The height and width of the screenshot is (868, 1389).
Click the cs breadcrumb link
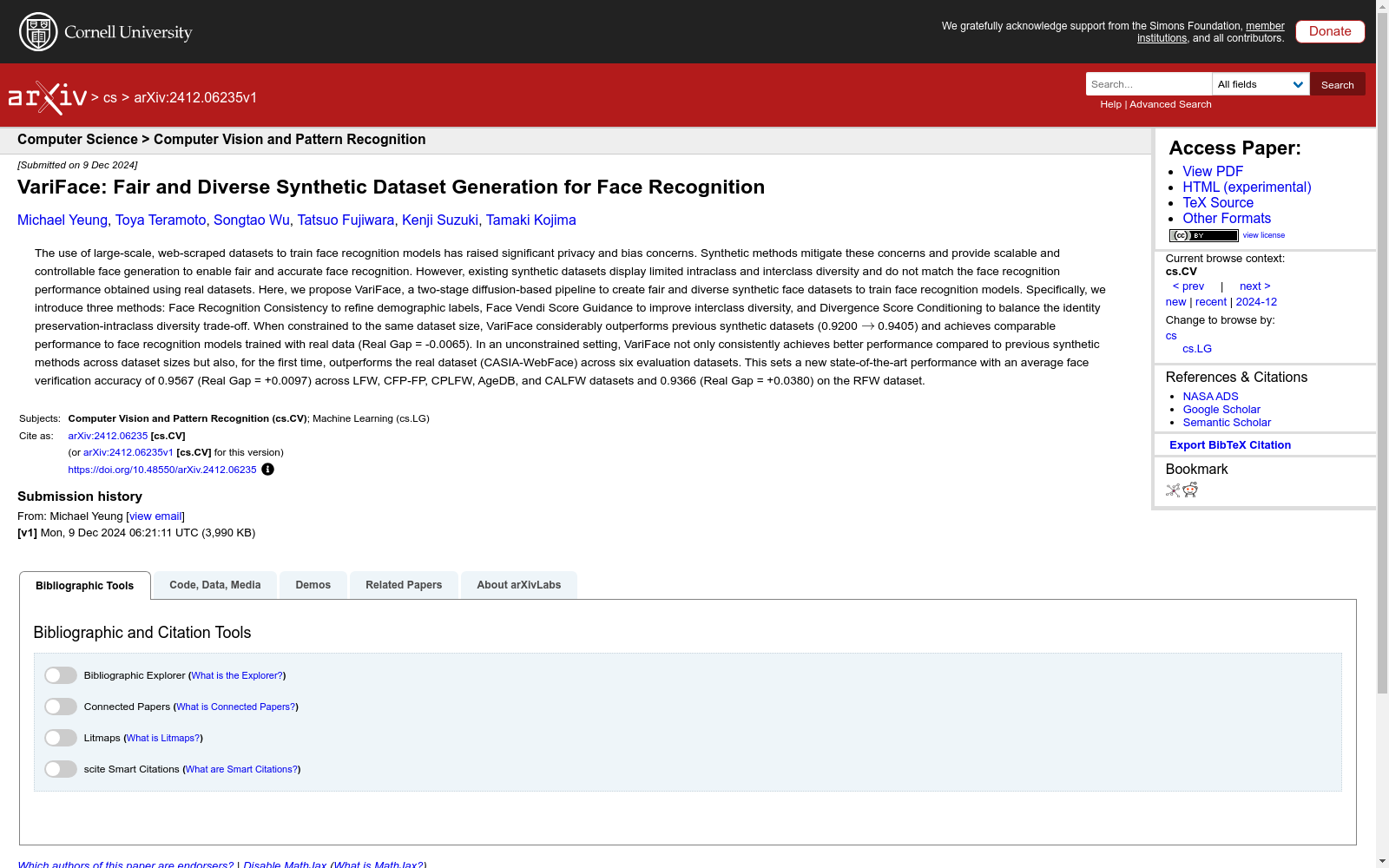click(x=110, y=98)
